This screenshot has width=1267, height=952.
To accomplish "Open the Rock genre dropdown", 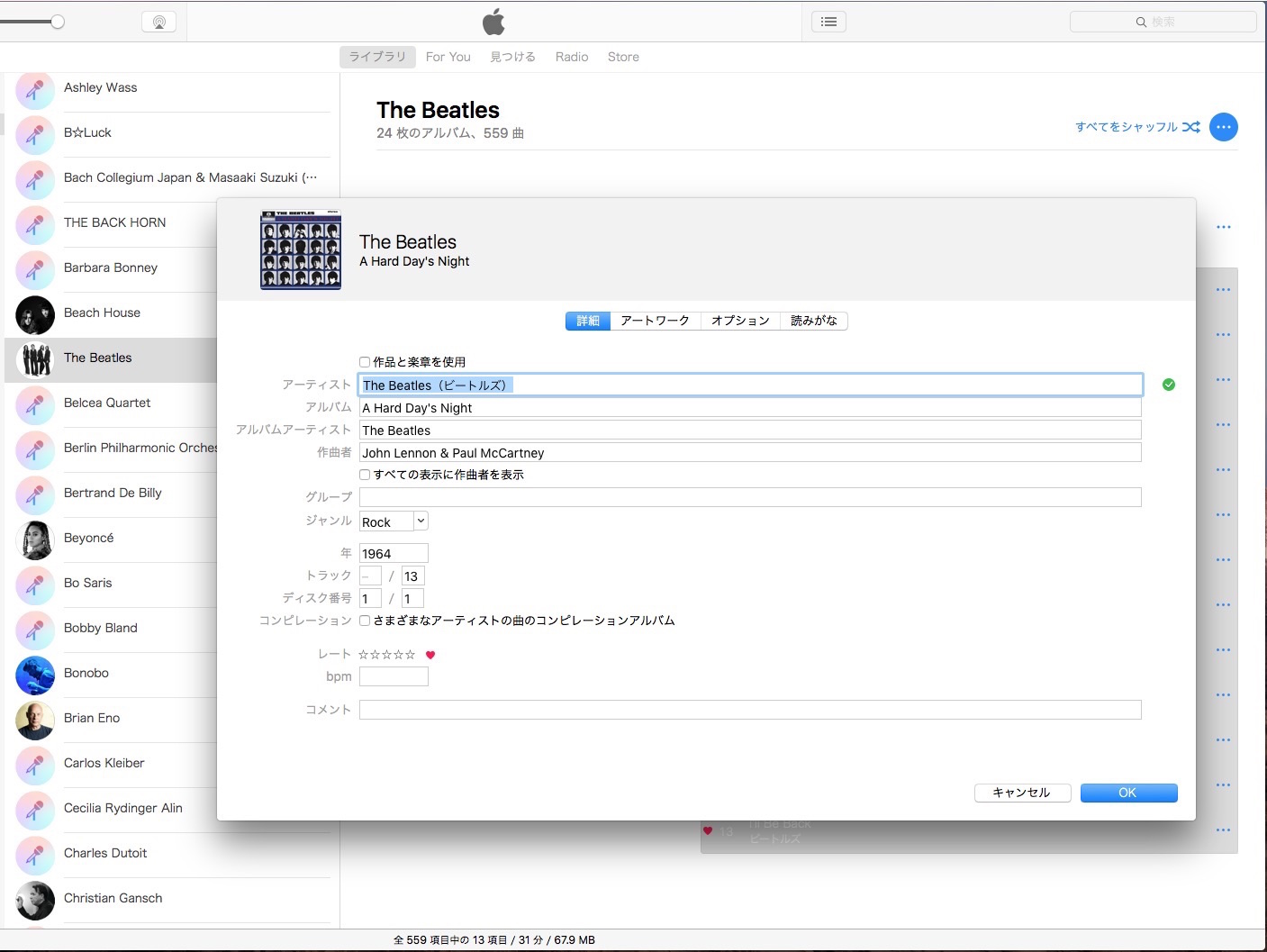I will [420, 521].
